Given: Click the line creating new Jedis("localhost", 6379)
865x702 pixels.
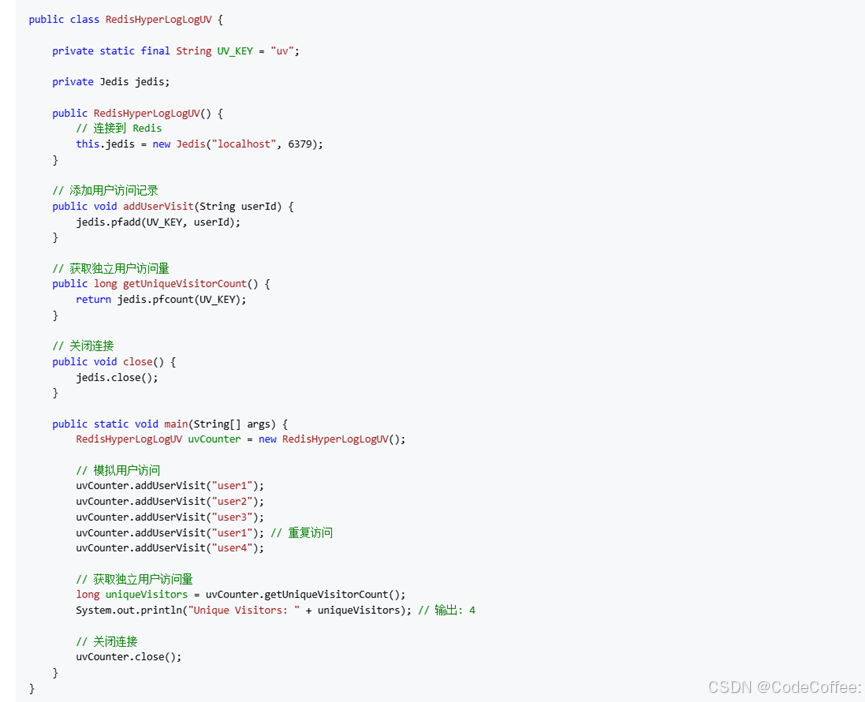Looking at the screenshot, I should [199, 144].
